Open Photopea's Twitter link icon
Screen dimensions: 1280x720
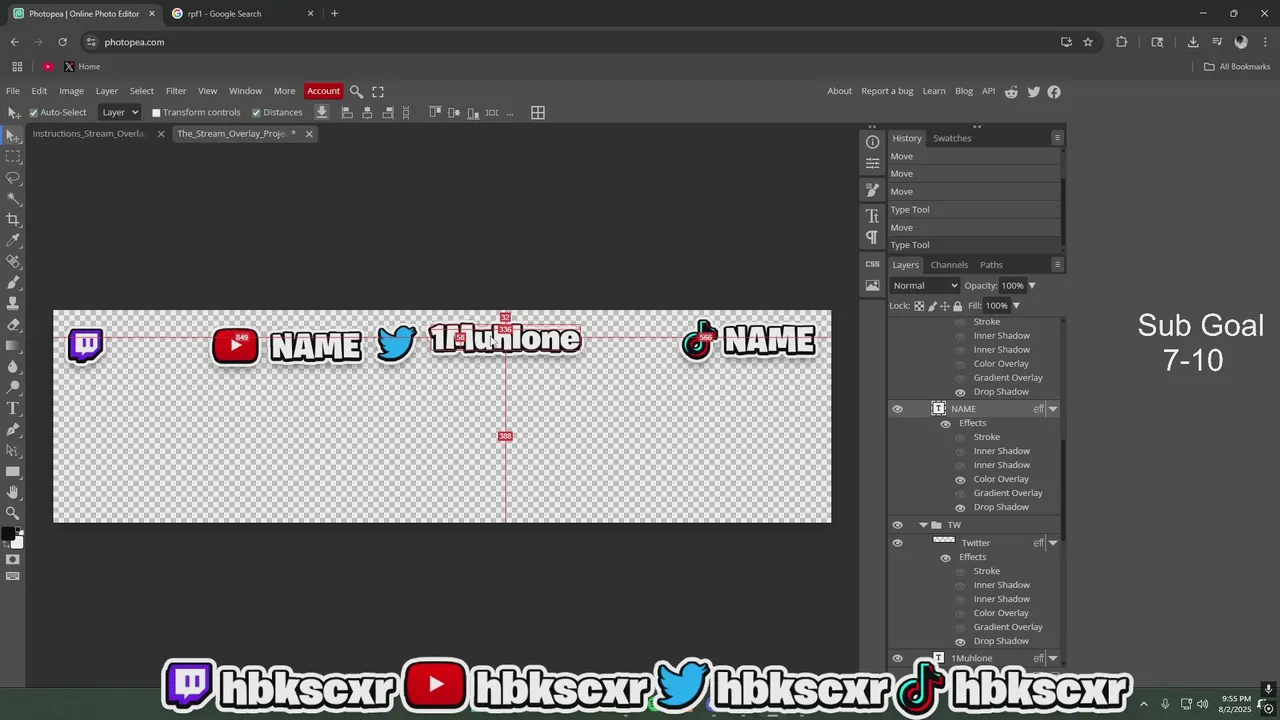[x=1033, y=91]
